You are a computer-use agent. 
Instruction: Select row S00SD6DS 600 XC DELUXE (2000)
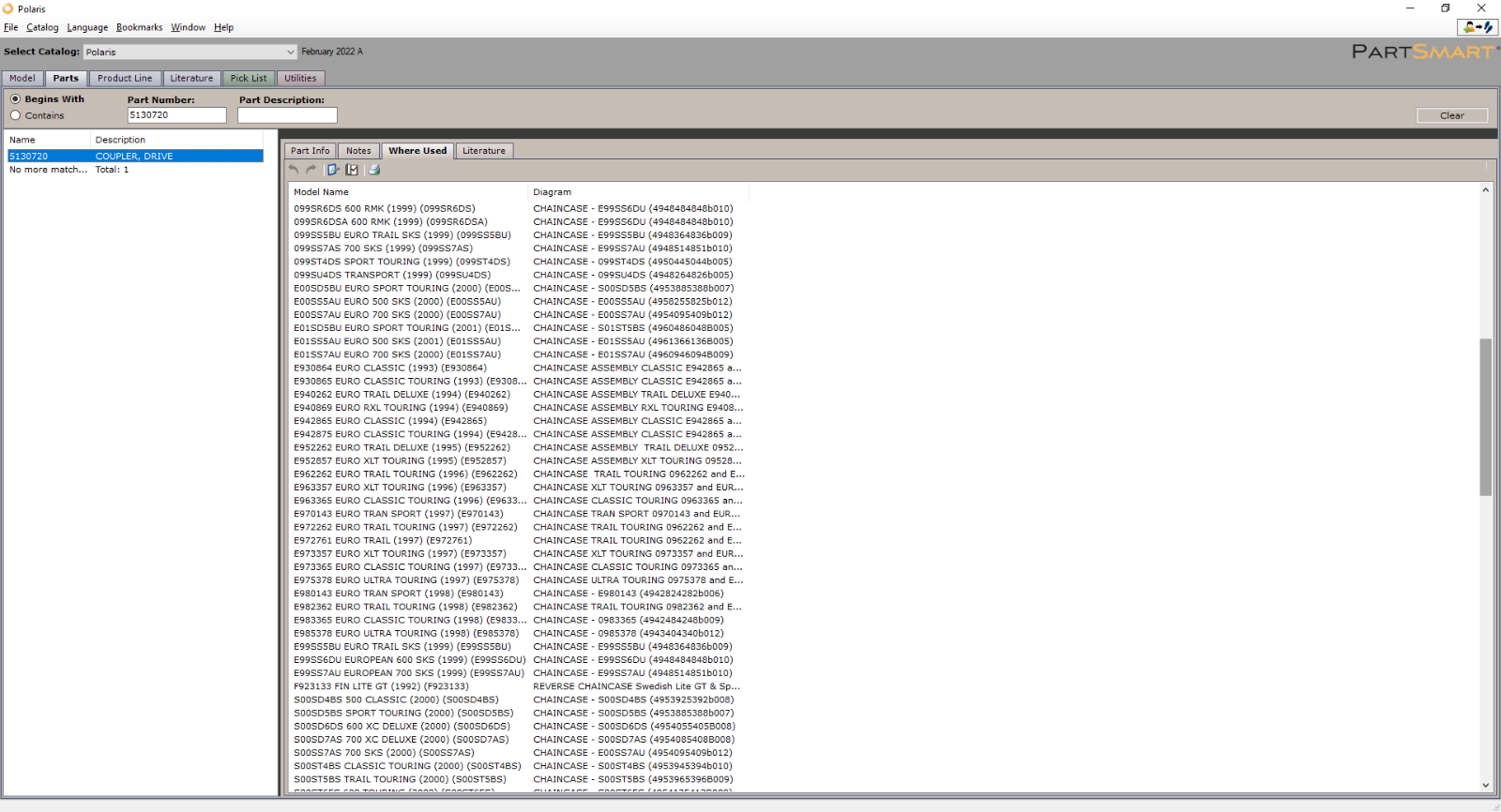[402, 726]
